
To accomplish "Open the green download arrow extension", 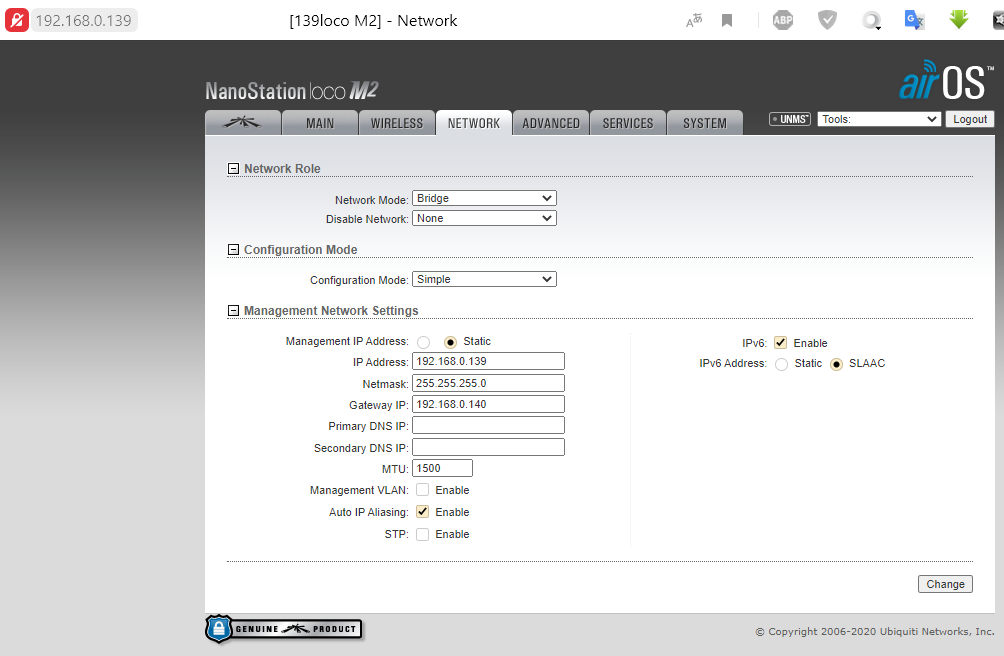I will pyautogui.click(x=959, y=20).
